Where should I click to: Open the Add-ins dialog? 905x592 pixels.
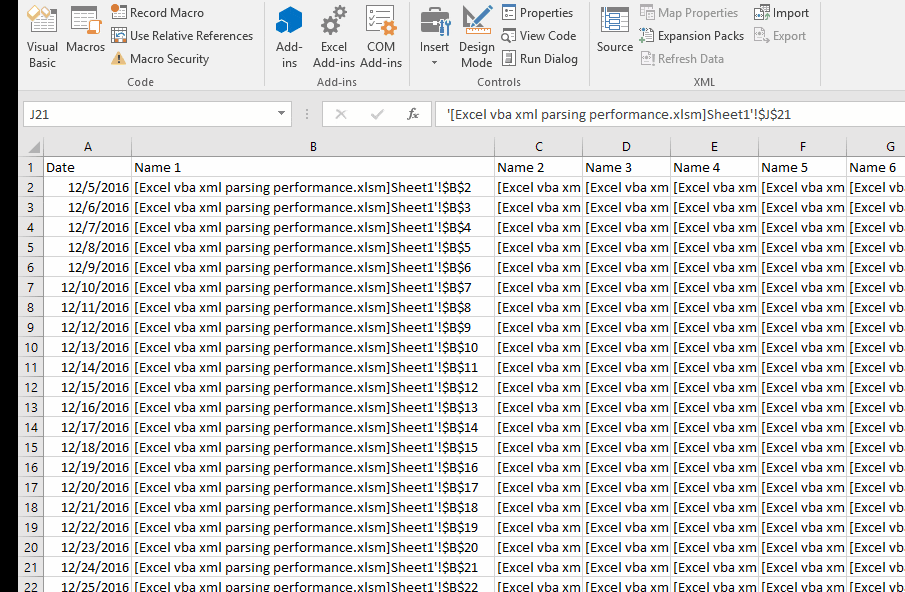(x=289, y=37)
